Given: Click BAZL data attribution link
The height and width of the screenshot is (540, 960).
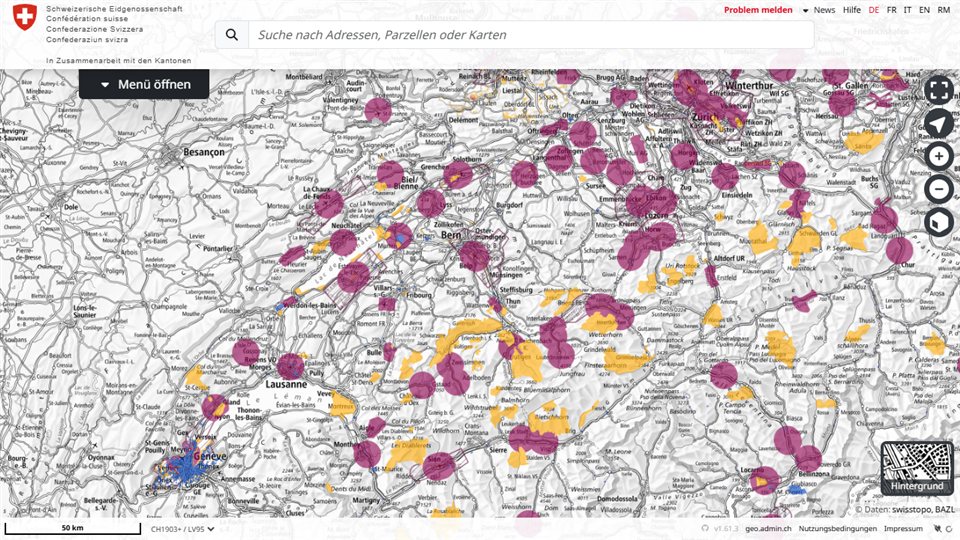Looking at the screenshot, I should coord(945,509).
